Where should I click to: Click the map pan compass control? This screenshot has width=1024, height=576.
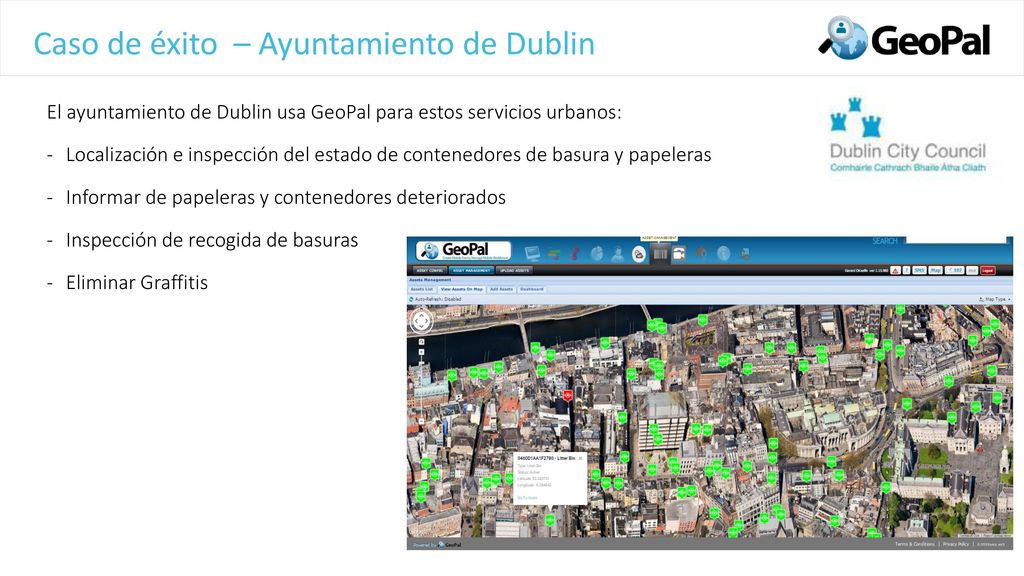coord(421,321)
